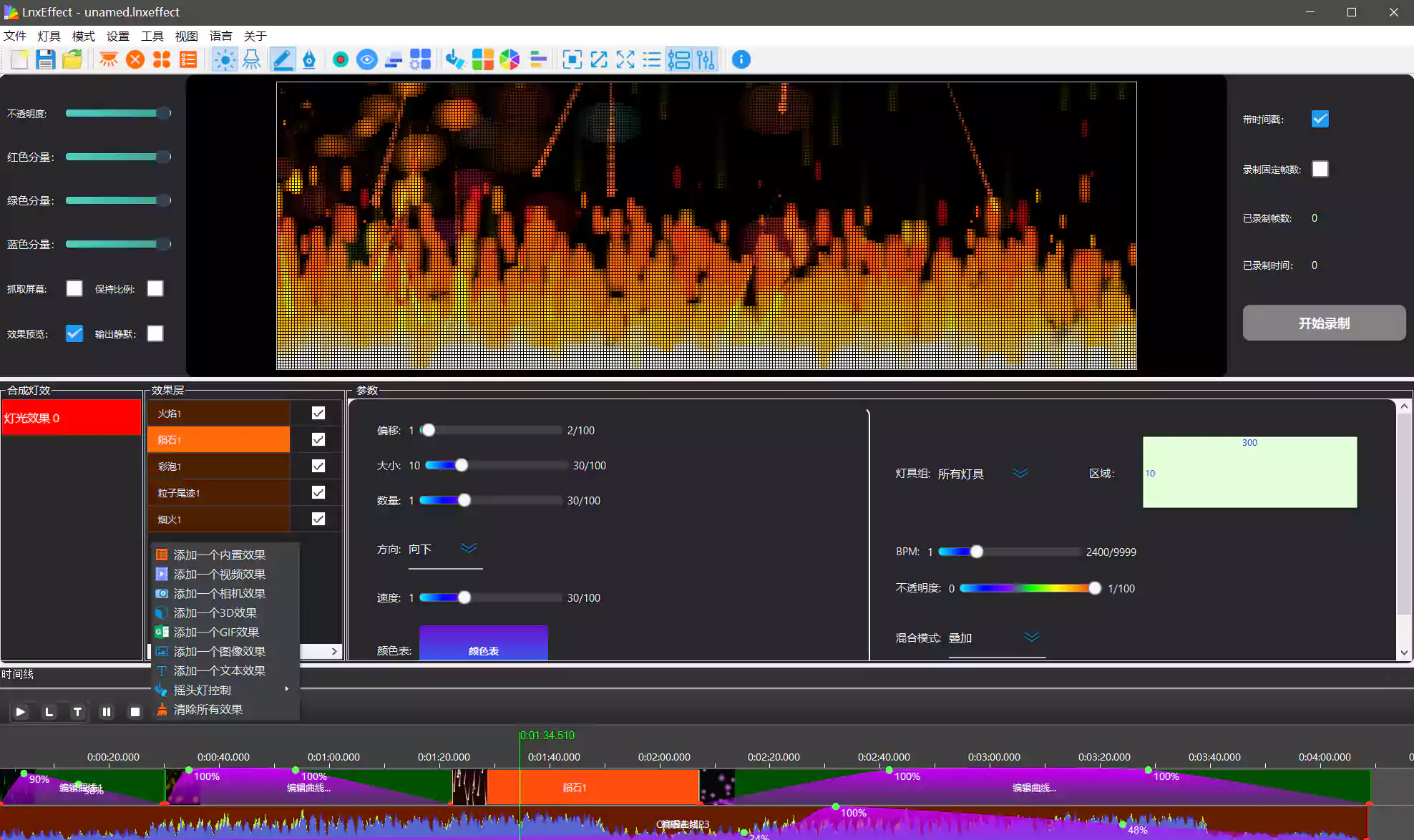The height and width of the screenshot is (840, 1414).
Task: Open the 灯具组 fixture group dropdown
Action: click(1020, 473)
